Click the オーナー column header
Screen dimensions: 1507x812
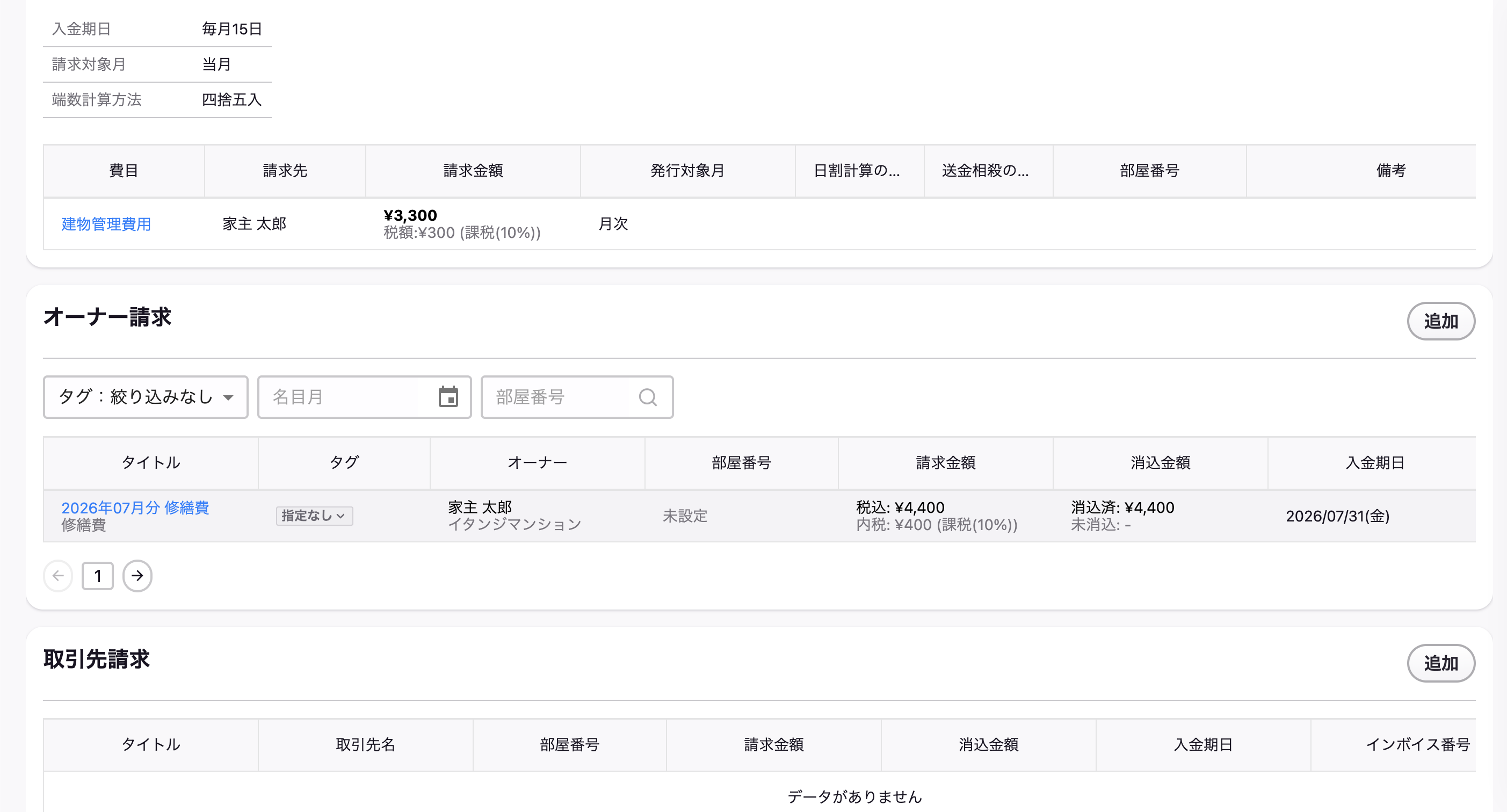[538, 463]
